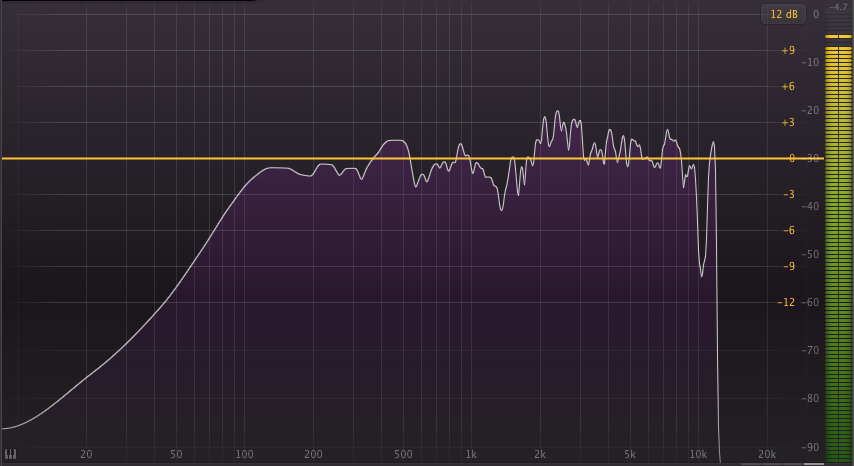Open the 12 dB display range menu

click(x=783, y=14)
